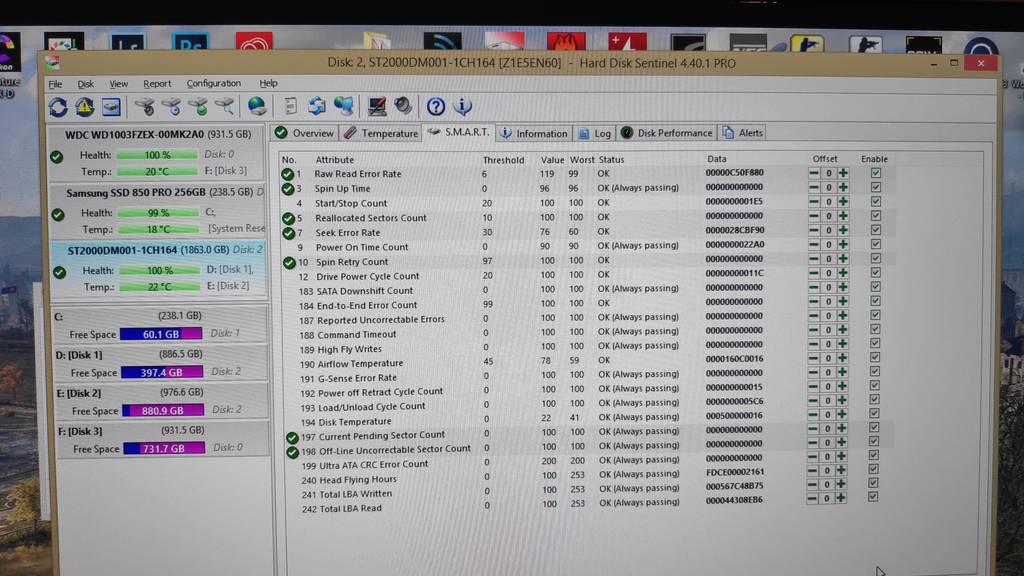Toggle Enable checkbox for Raw Read Error Rate
This screenshot has height=576, width=1024.
[x=876, y=173]
